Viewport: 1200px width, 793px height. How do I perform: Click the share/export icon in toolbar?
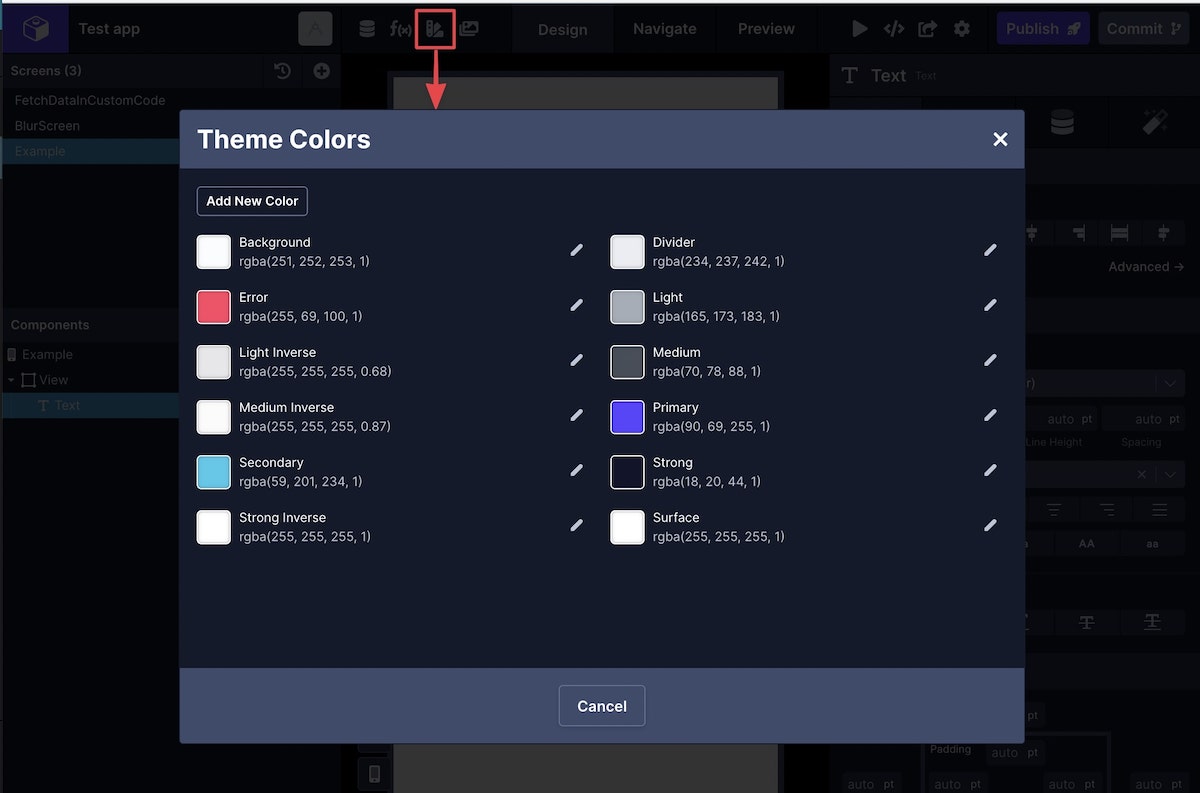tap(928, 29)
